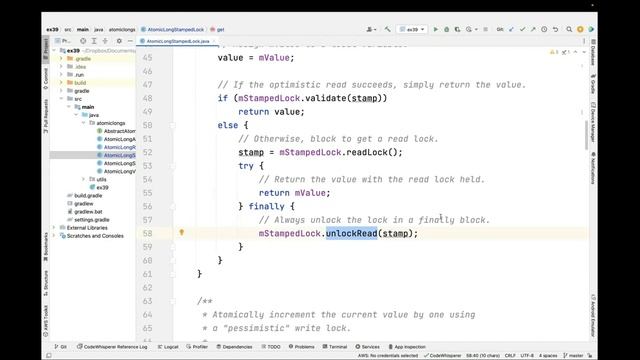Click AWS No credentials selected widget
The width and height of the screenshot is (640, 360).
click(388, 356)
